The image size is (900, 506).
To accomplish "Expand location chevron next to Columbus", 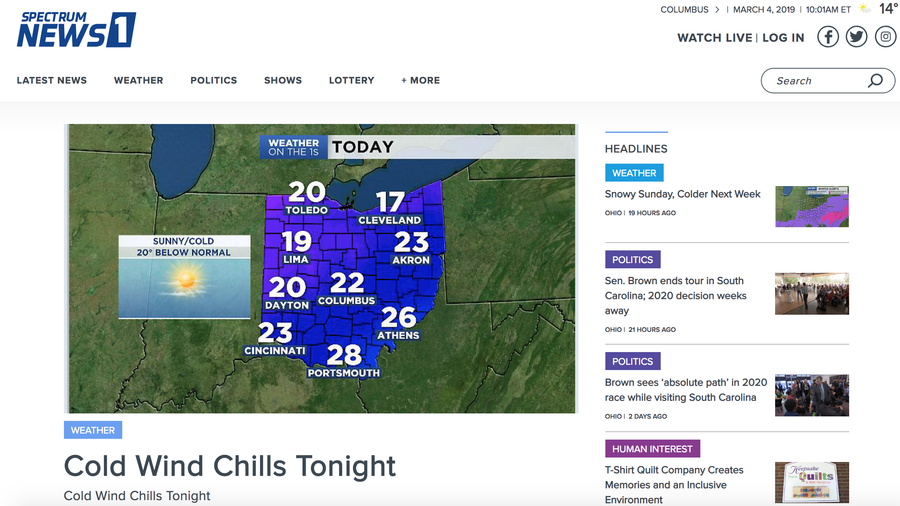I will pyautogui.click(x=717, y=10).
